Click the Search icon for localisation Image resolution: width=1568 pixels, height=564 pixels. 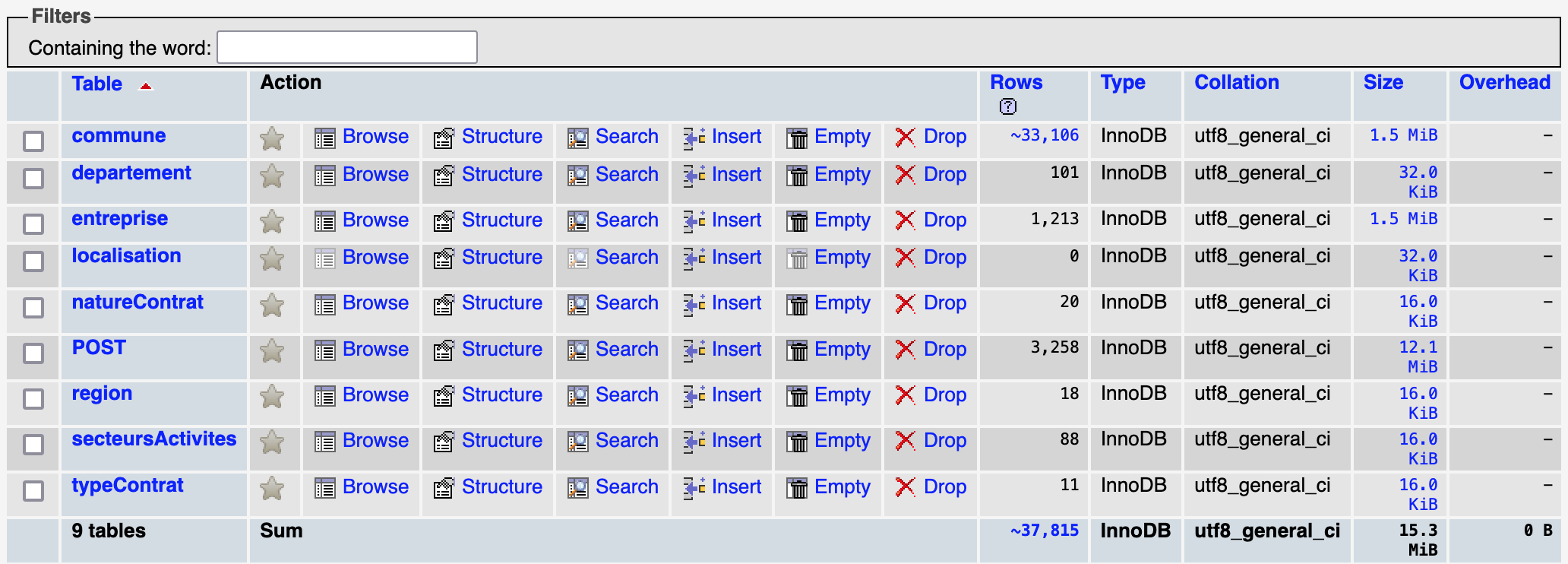click(x=578, y=259)
